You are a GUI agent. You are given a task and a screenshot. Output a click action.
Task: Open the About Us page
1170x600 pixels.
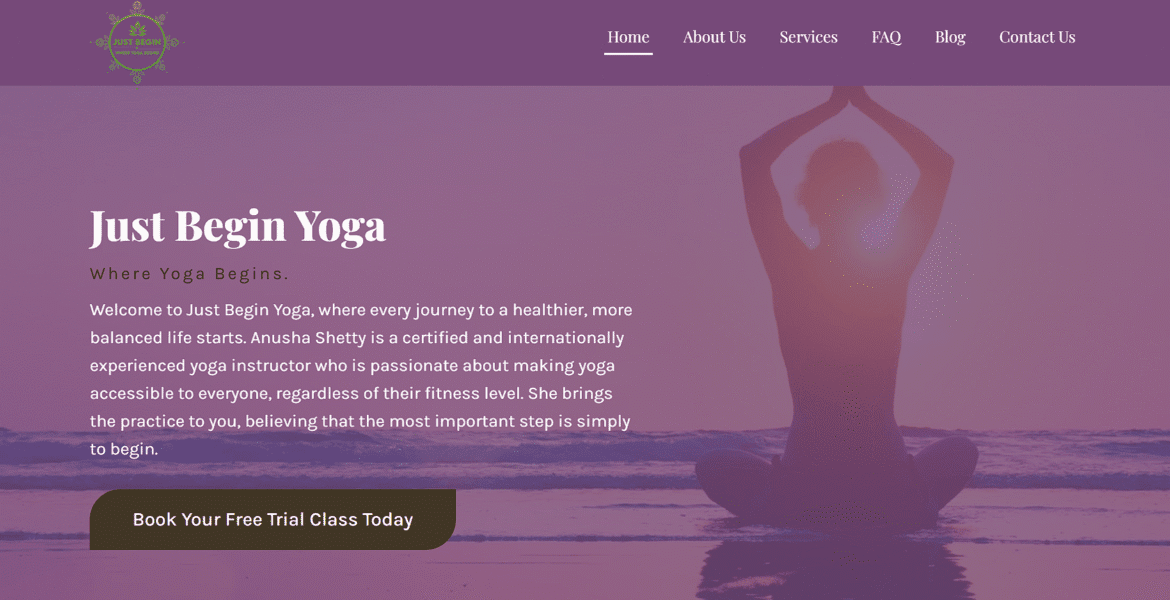tap(714, 37)
